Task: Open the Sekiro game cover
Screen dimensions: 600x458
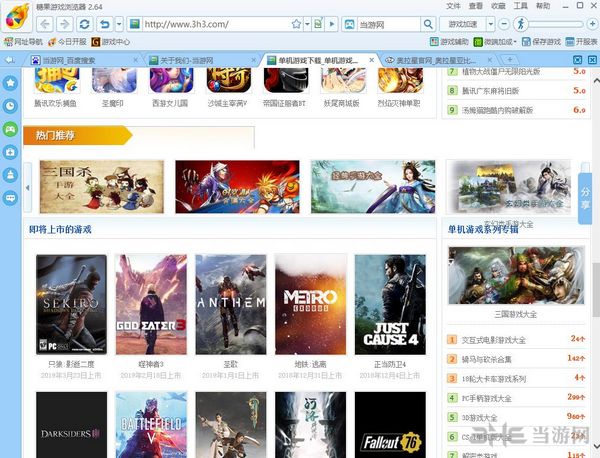Action: [72, 305]
